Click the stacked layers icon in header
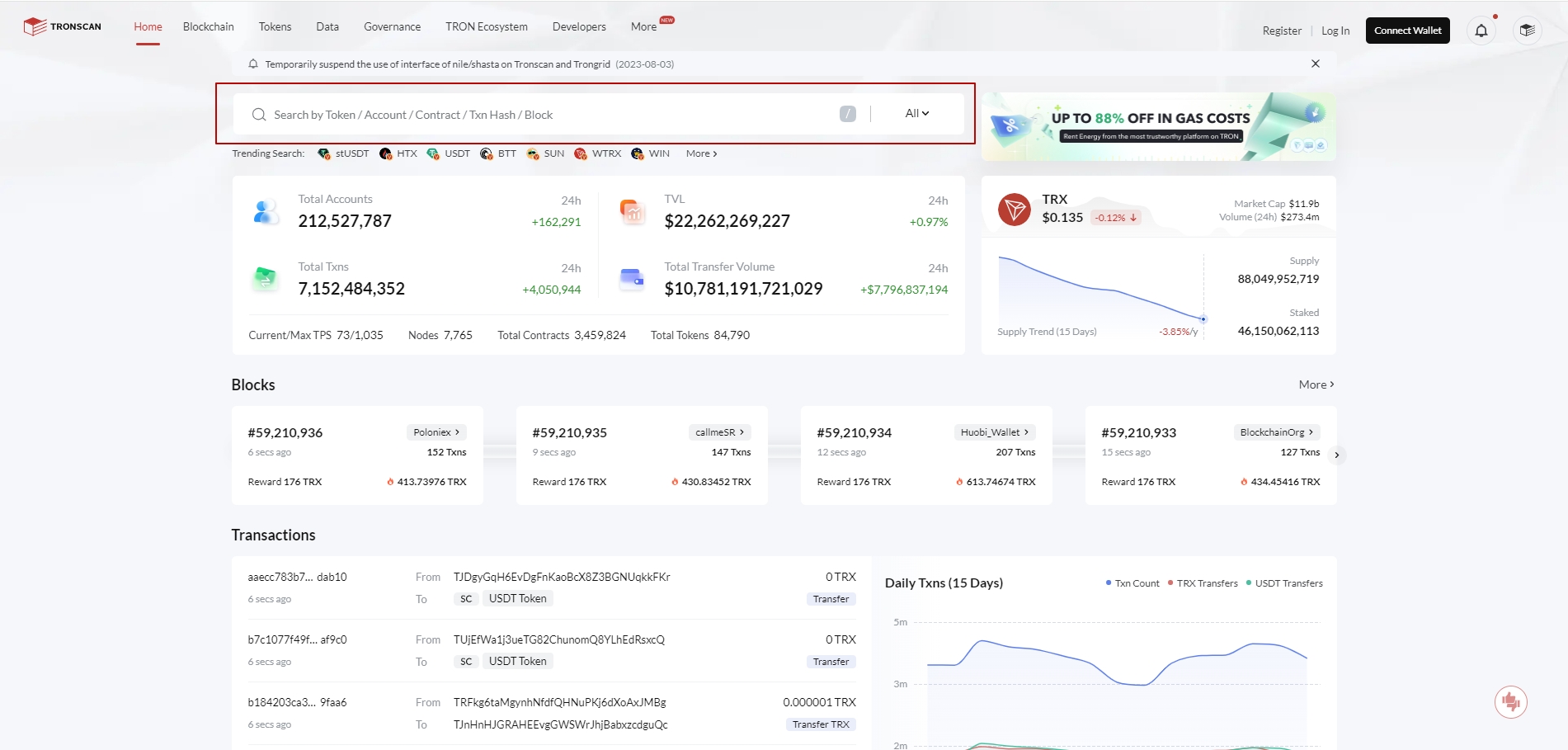 coord(1528,31)
